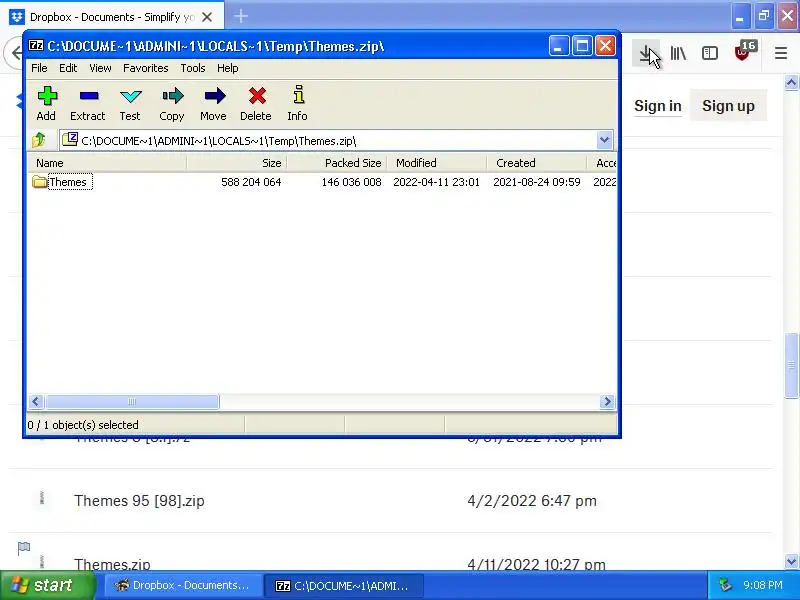Open the View menu
Viewport: 800px width, 600px height.
click(100, 68)
